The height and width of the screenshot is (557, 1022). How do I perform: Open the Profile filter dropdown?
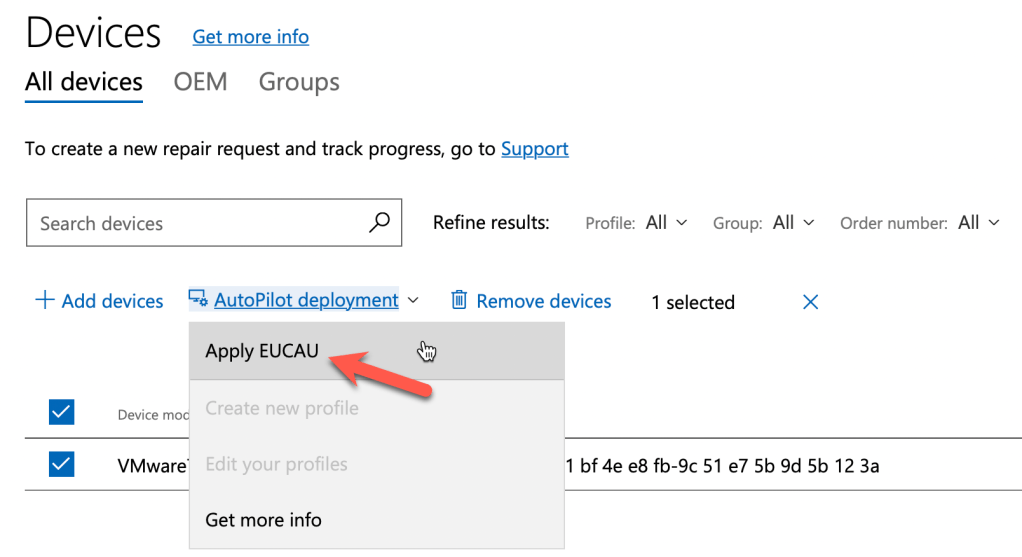[x=666, y=223]
